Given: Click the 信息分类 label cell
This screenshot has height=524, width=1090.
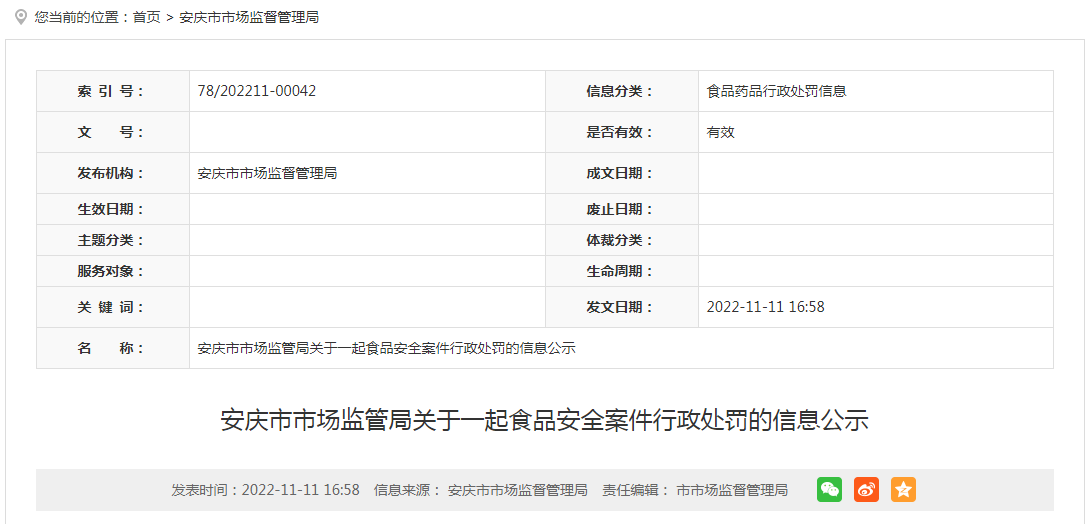Looking at the screenshot, I should coord(622,91).
